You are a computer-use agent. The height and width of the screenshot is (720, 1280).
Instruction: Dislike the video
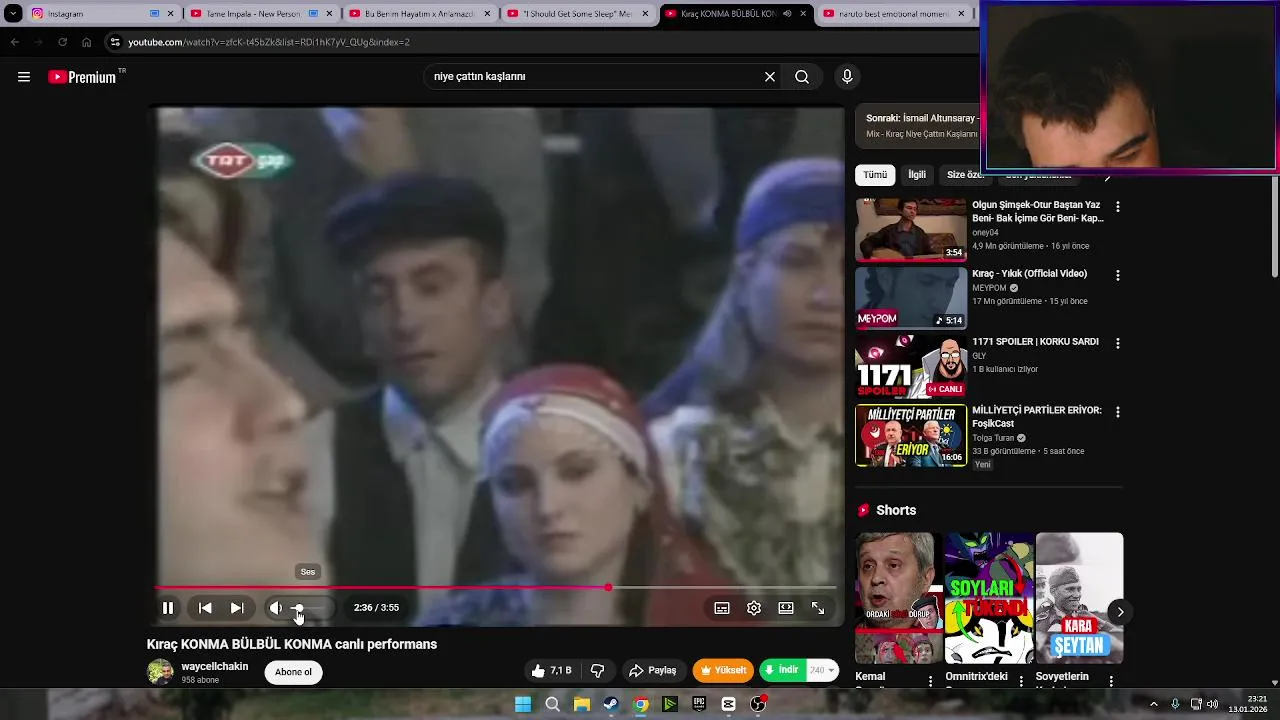[598, 670]
